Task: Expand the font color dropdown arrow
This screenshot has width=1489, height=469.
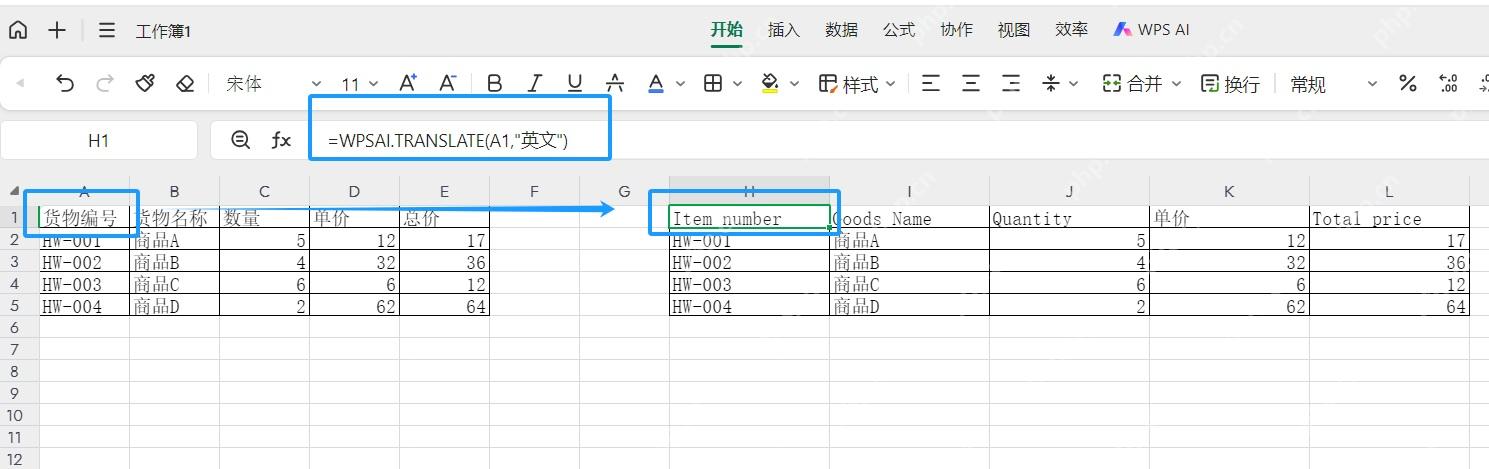Action: point(681,84)
